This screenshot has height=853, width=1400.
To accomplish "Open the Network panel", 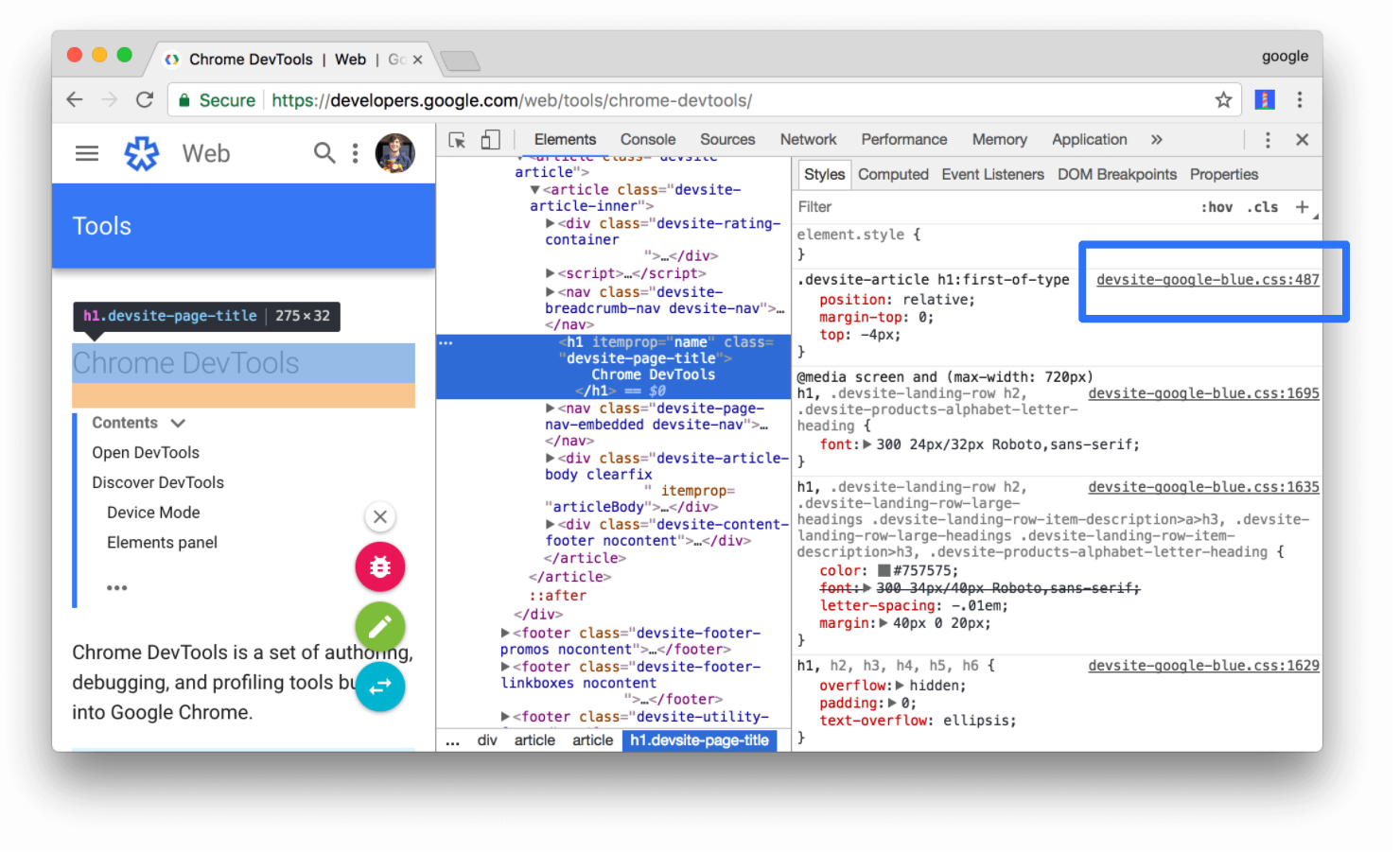I will 808,139.
